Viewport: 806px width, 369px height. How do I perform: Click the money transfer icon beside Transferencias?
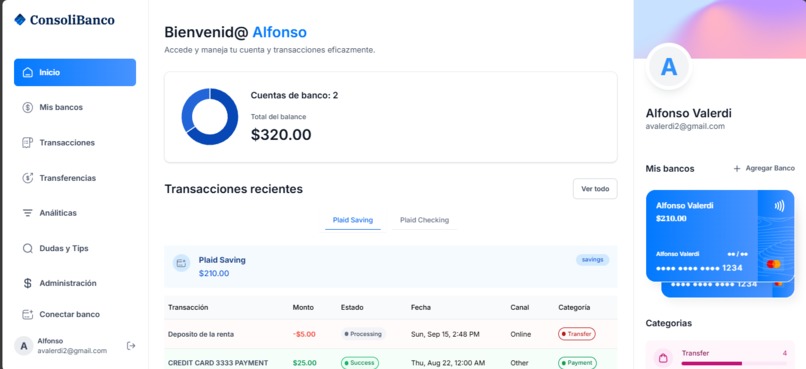click(28, 178)
